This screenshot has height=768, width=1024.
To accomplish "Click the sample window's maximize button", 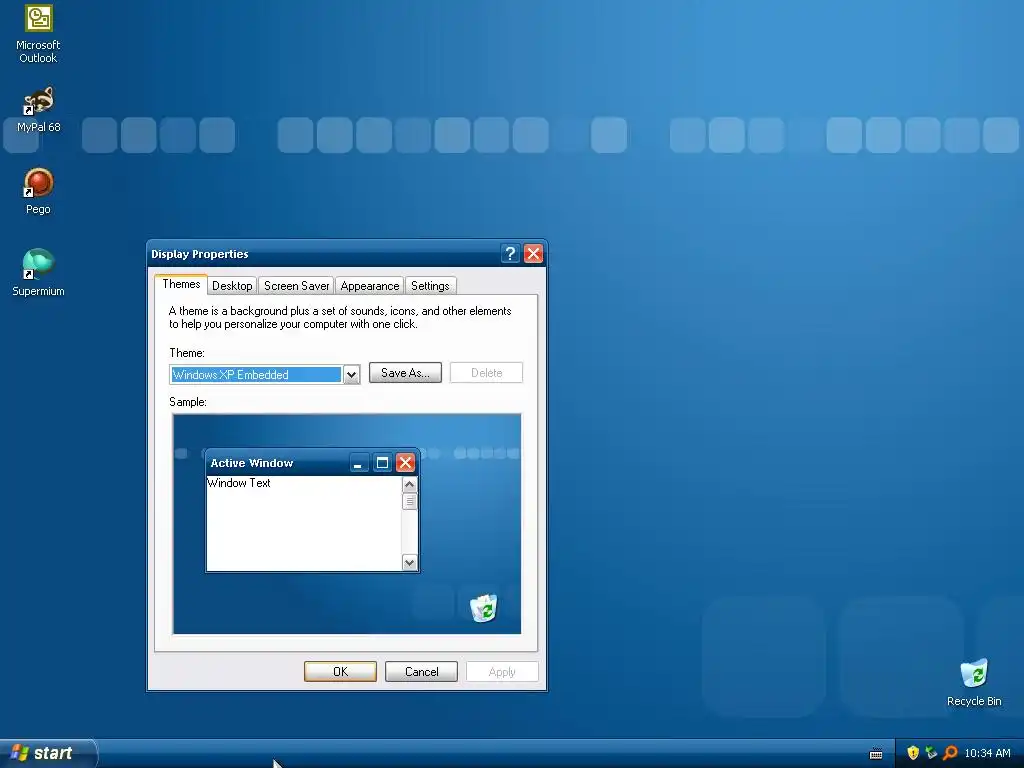I will click(382, 463).
